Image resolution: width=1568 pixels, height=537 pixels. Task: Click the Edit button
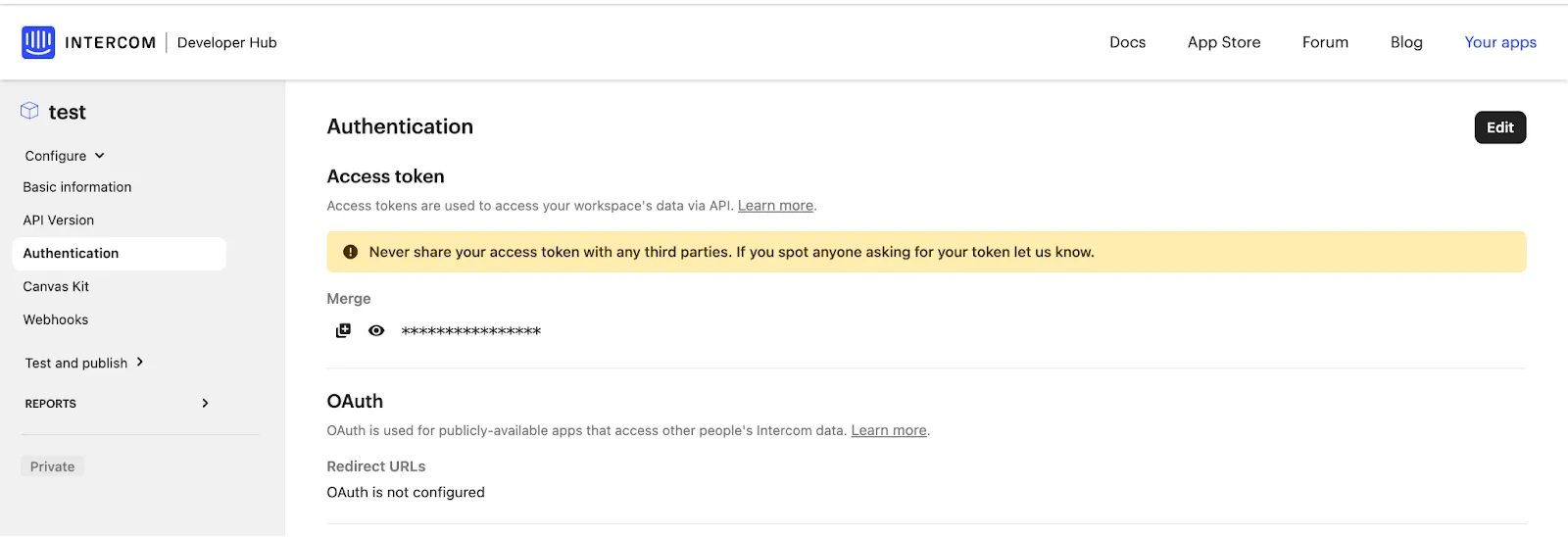1500,127
